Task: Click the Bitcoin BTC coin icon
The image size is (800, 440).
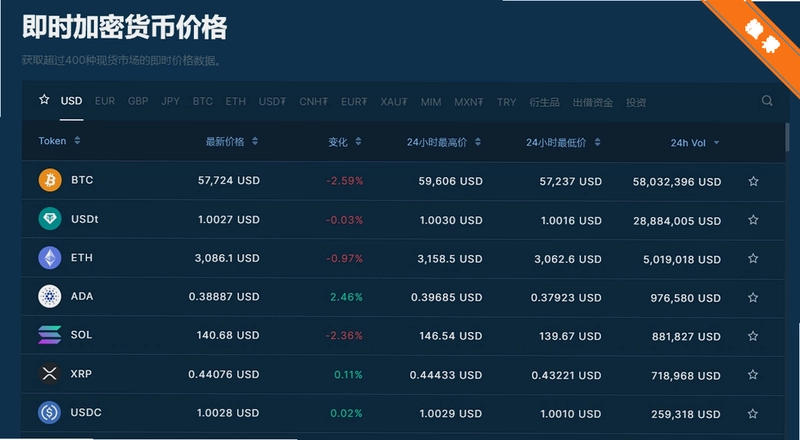Action: point(50,180)
